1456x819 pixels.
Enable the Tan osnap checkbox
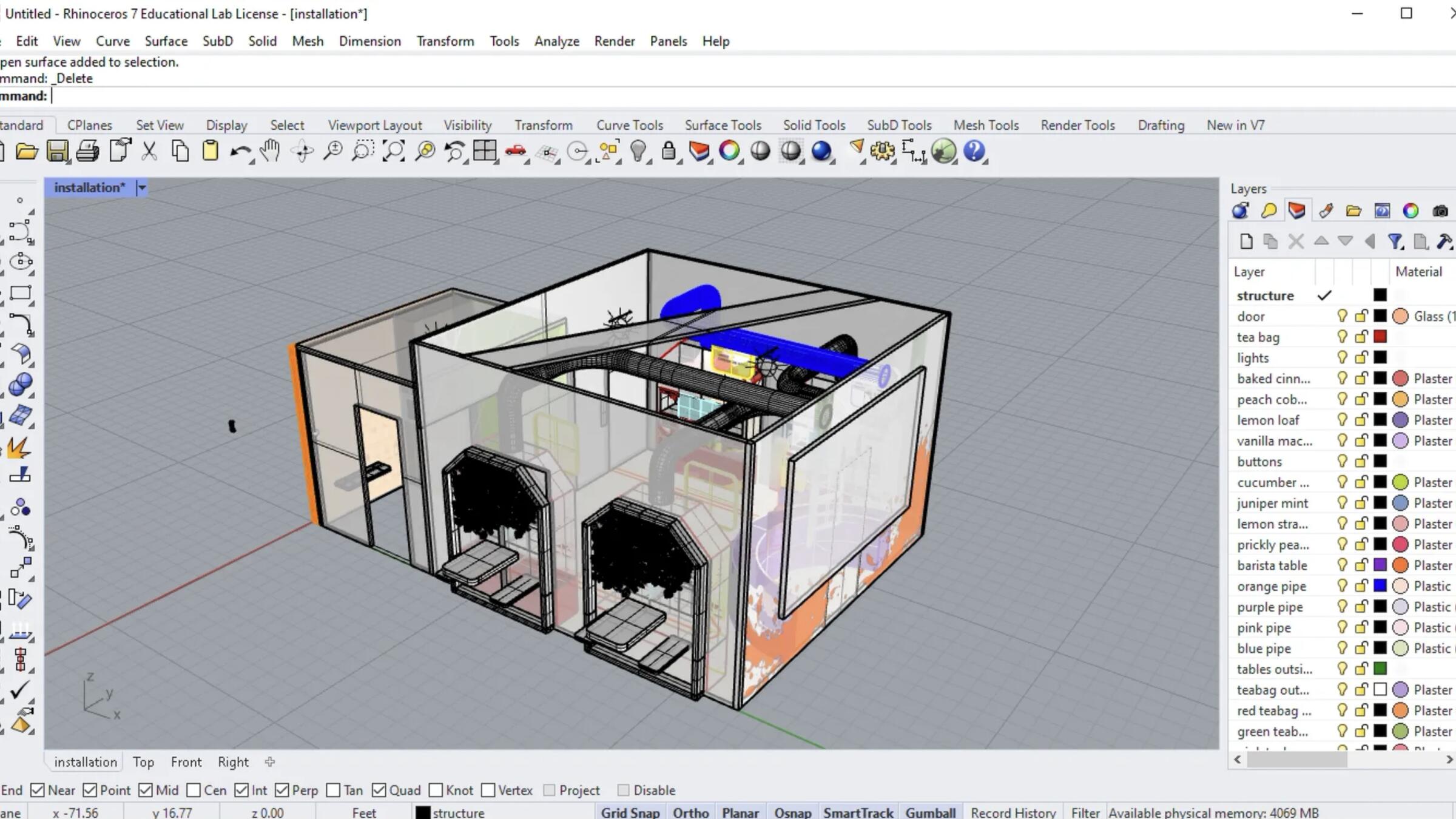tap(333, 790)
